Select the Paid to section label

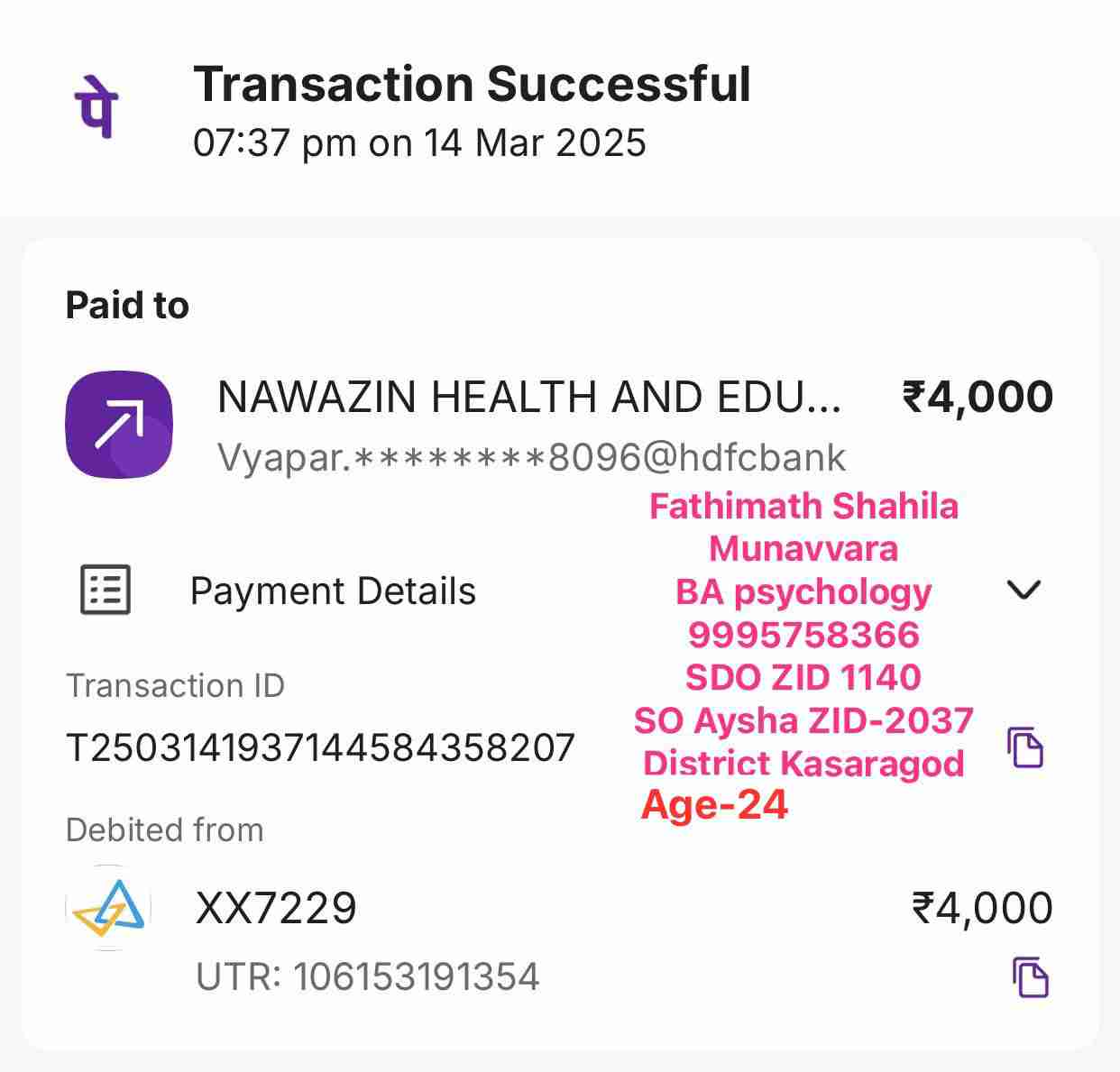(x=127, y=306)
